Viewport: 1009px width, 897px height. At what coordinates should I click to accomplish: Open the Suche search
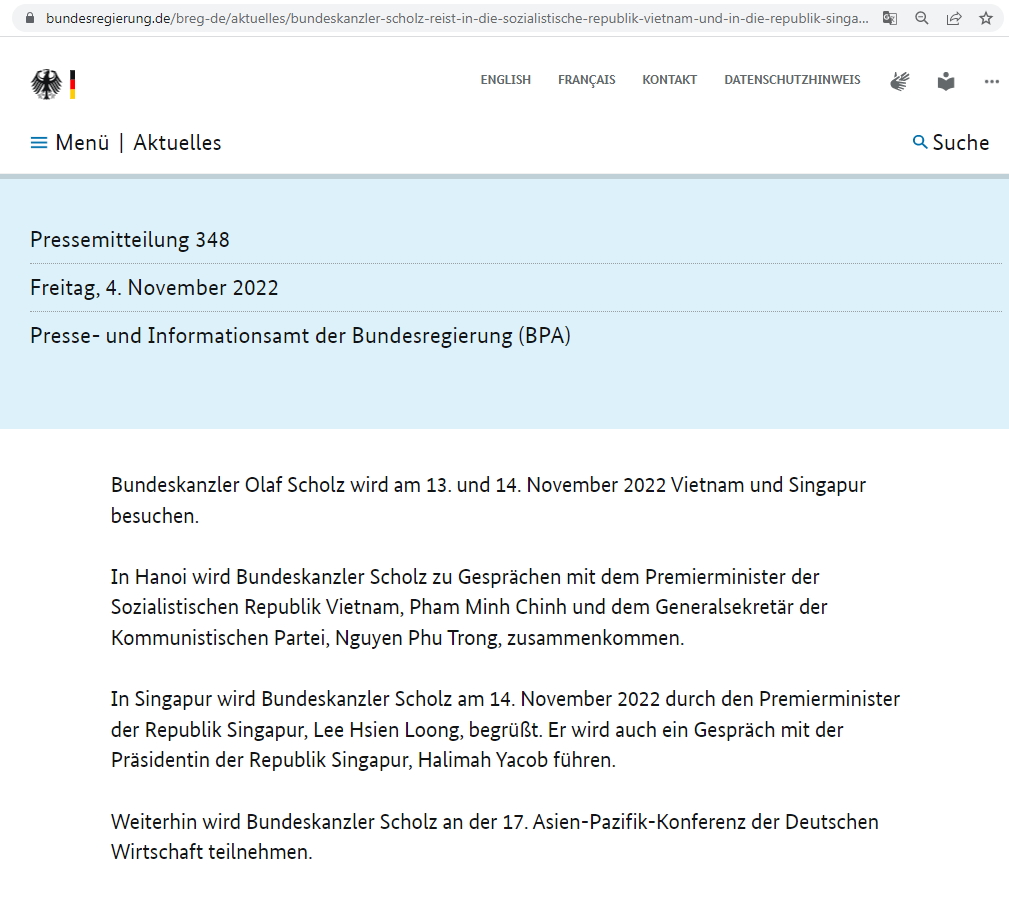pyautogui.click(x=961, y=143)
